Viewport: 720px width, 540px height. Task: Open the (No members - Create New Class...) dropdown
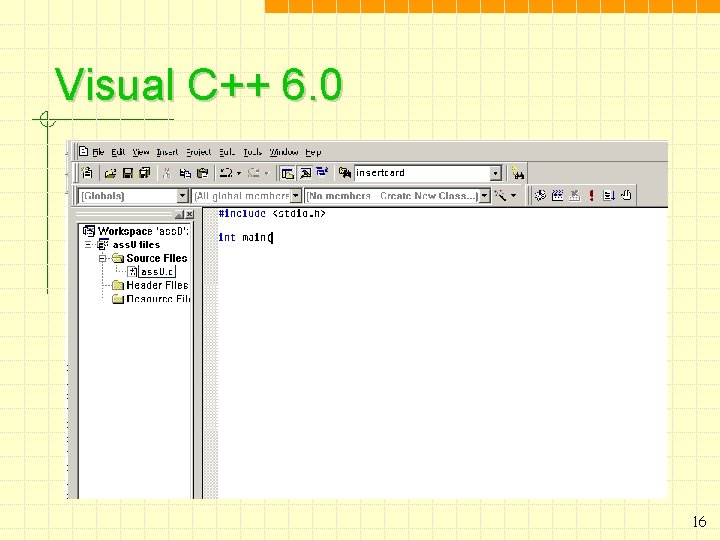[x=484, y=196]
